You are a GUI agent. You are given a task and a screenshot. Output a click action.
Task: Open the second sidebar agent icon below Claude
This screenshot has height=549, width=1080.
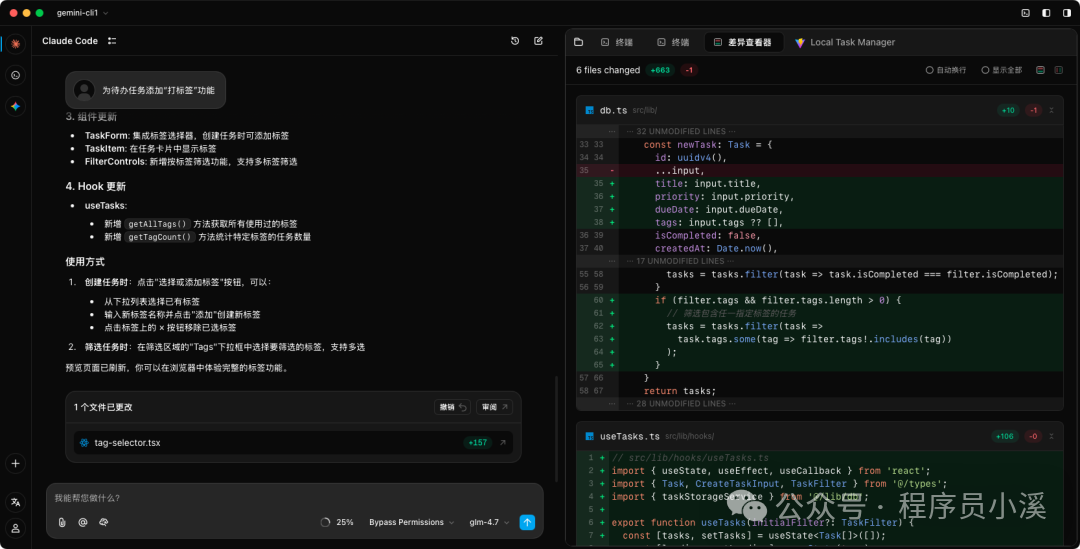(x=15, y=75)
